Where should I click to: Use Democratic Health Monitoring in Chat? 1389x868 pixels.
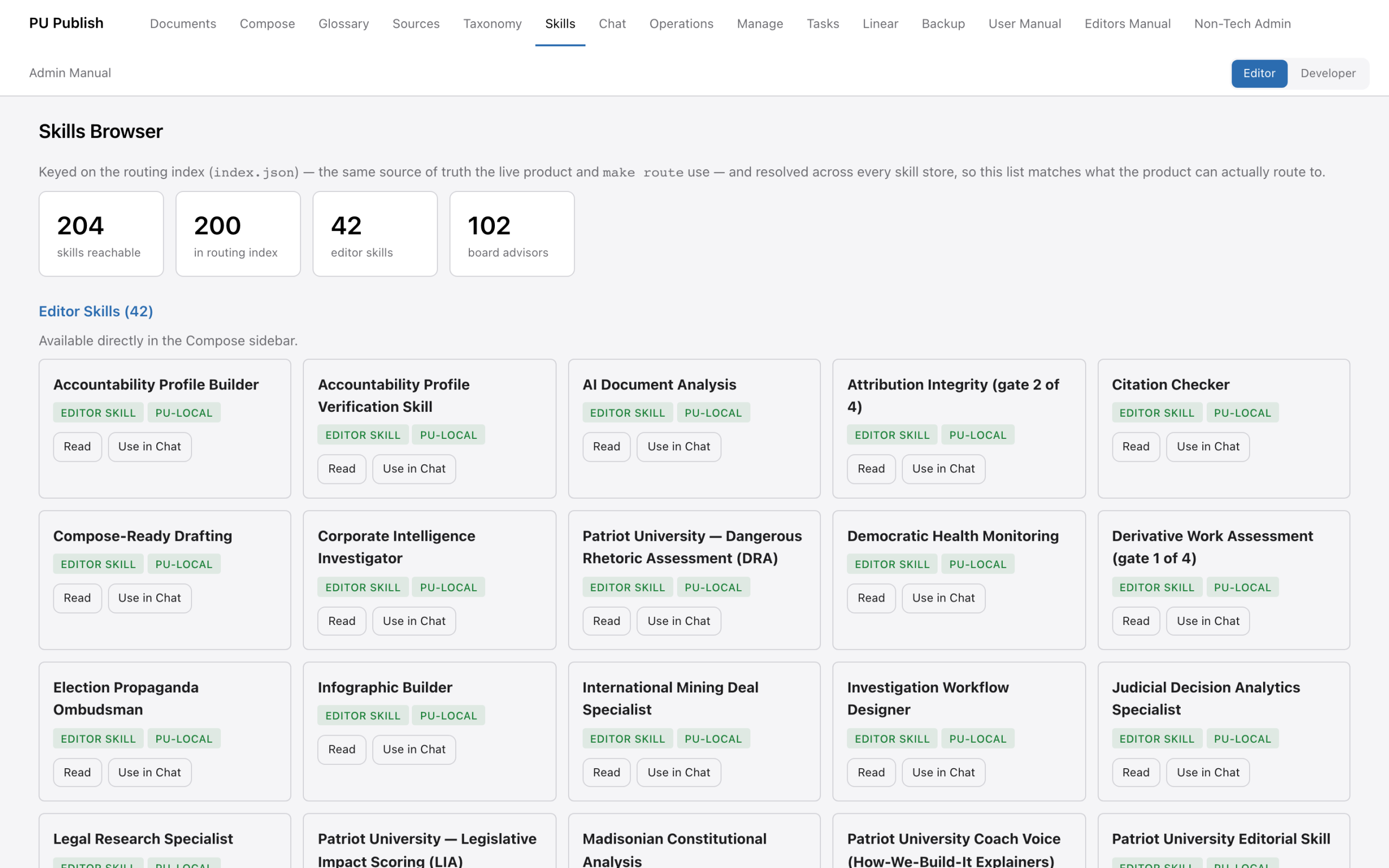943,598
